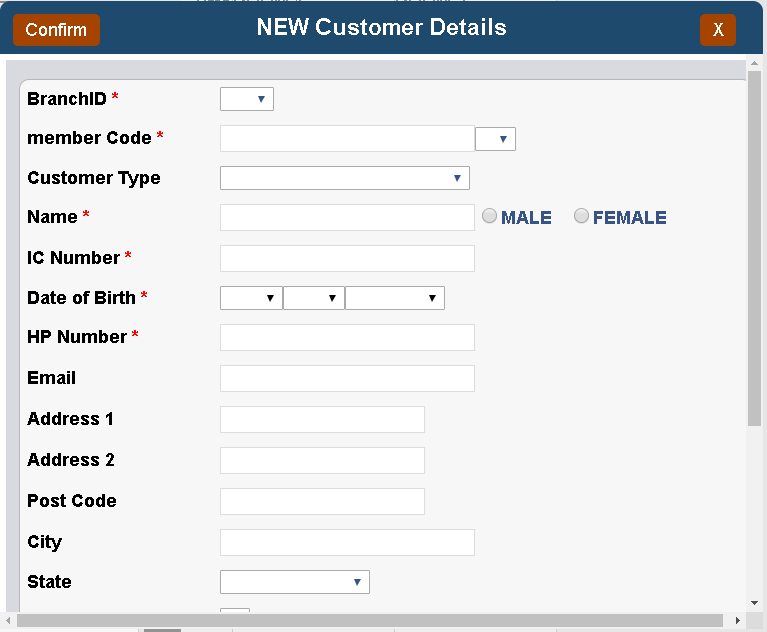Select the FEMALE radio button
The height and width of the screenshot is (632, 767).
(581, 216)
